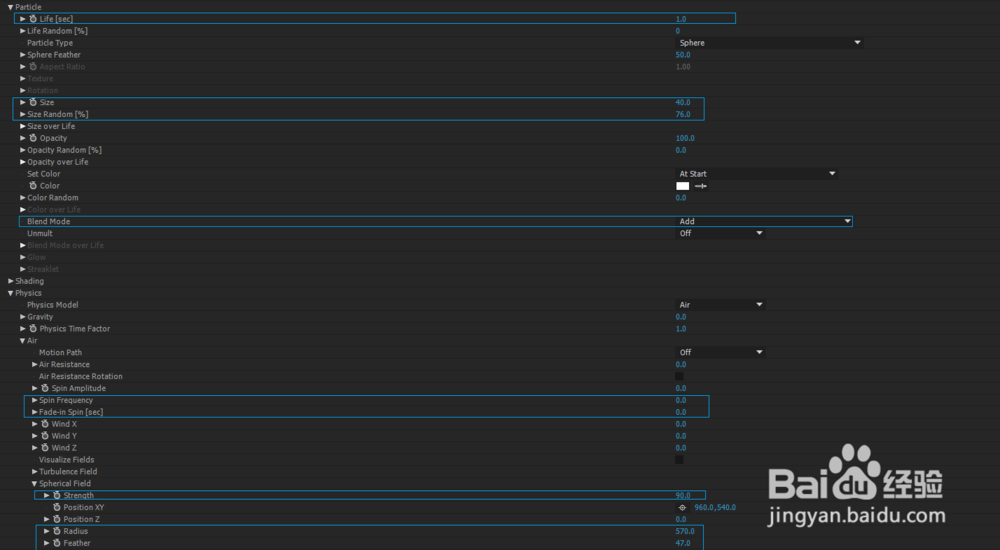The width and height of the screenshot is (1000, 550).
Task: Expand Opacity over Life property
Action: [22, 162]
